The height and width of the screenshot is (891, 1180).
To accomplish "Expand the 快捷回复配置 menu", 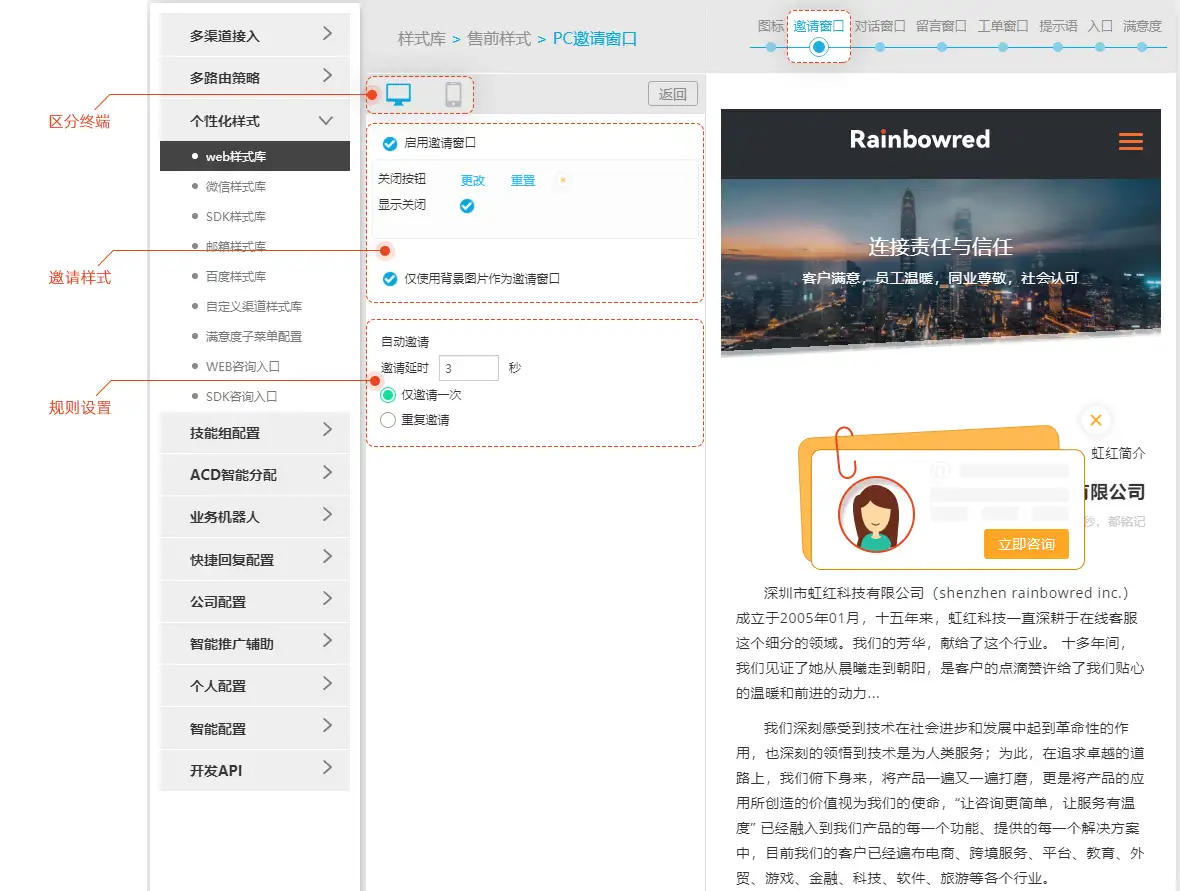I will [x=255, y=559].
